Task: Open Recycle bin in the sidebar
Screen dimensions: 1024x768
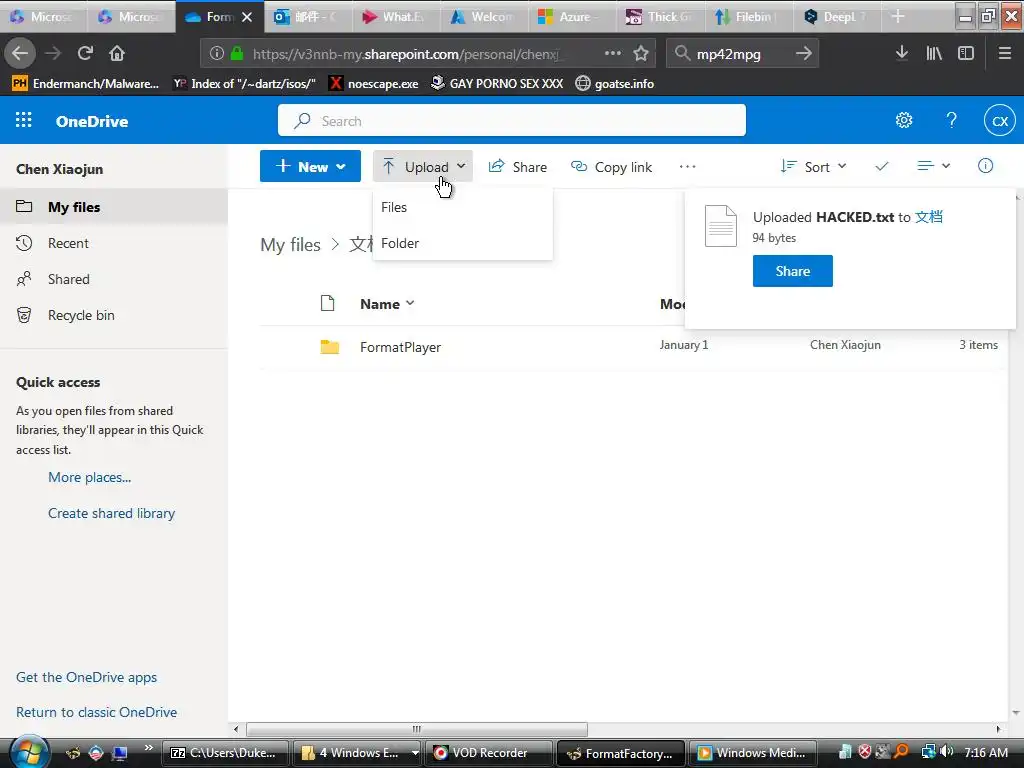Action: click(114, 315)
